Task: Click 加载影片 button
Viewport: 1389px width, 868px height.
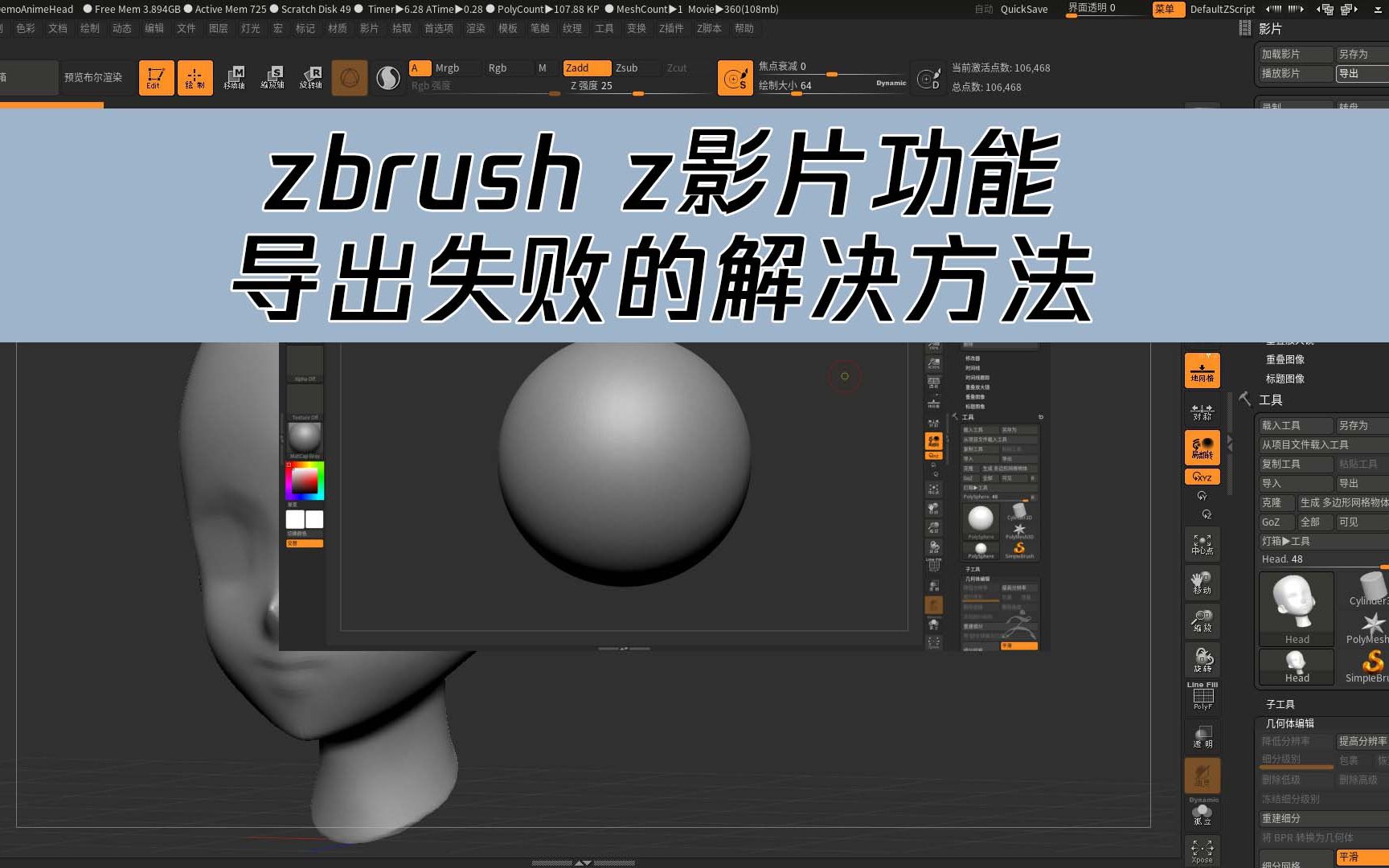Action: [1296, 54]
